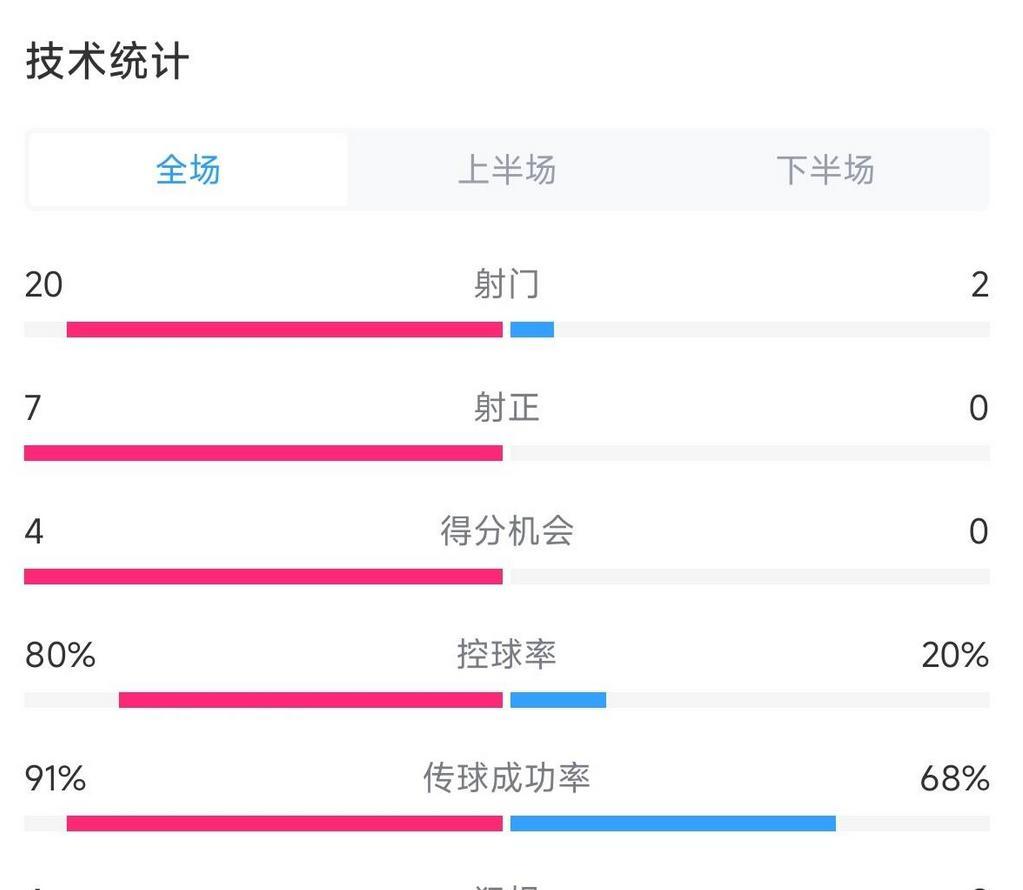Click the 80% possession value

click(60, 654)
